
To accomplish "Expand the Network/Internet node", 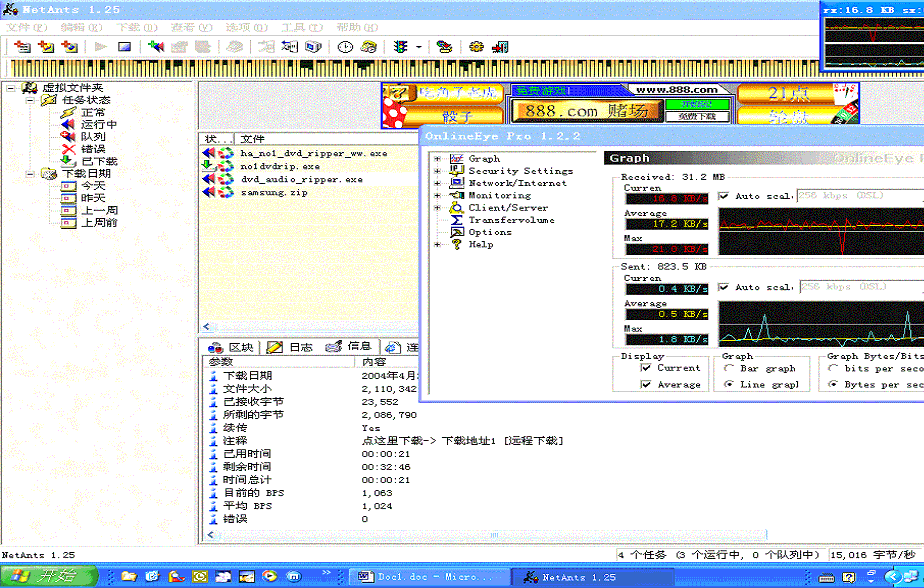I will pos(437,183).
